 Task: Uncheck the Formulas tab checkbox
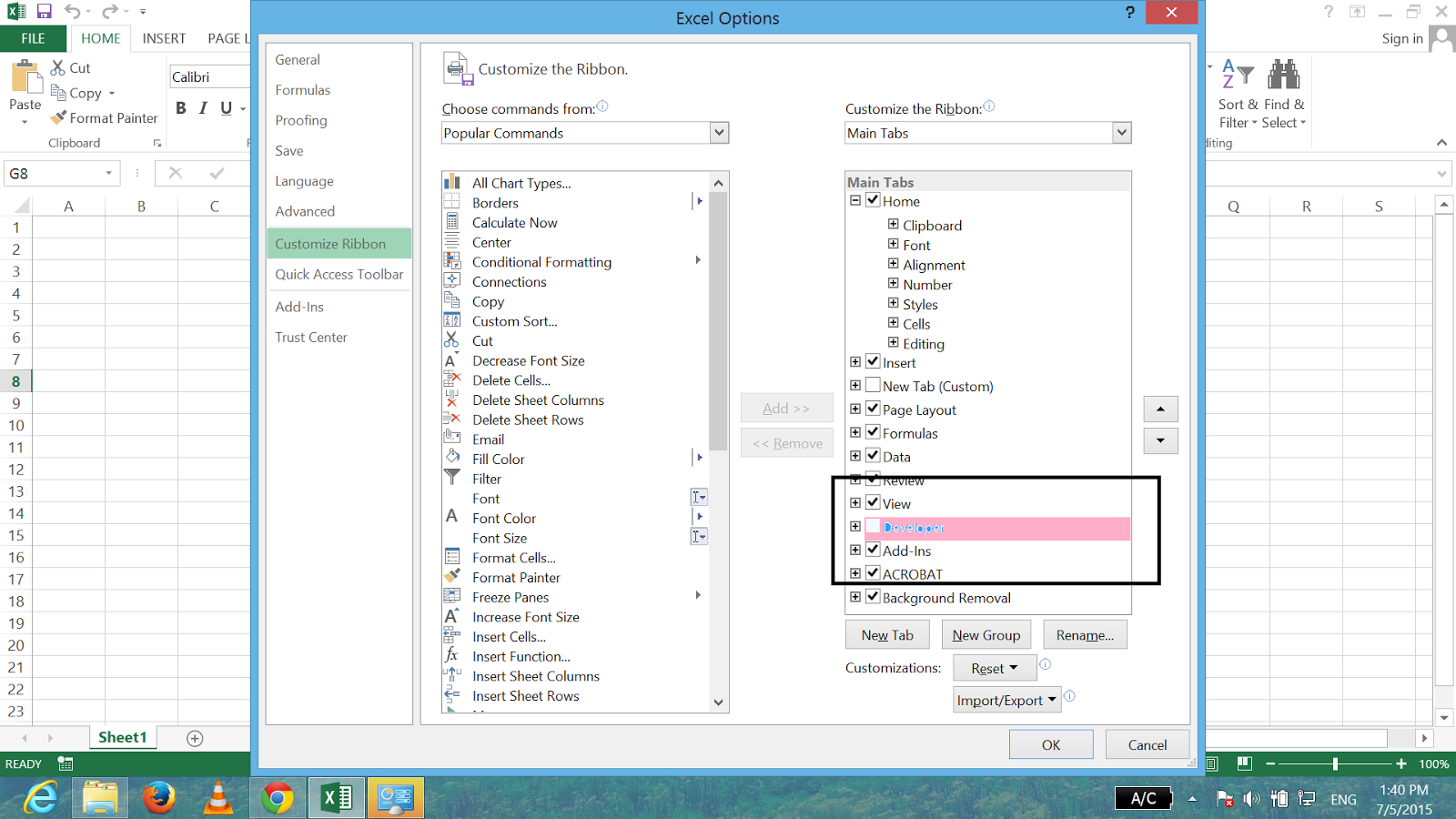click(x=873, y=432)
